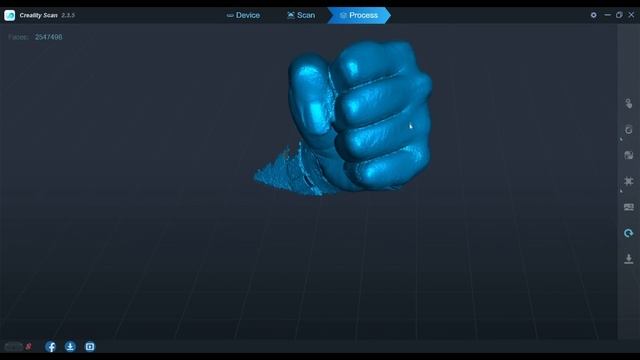This screenshot has width=640, height=360.
Task: Select the Process tab
Action: 359,15
